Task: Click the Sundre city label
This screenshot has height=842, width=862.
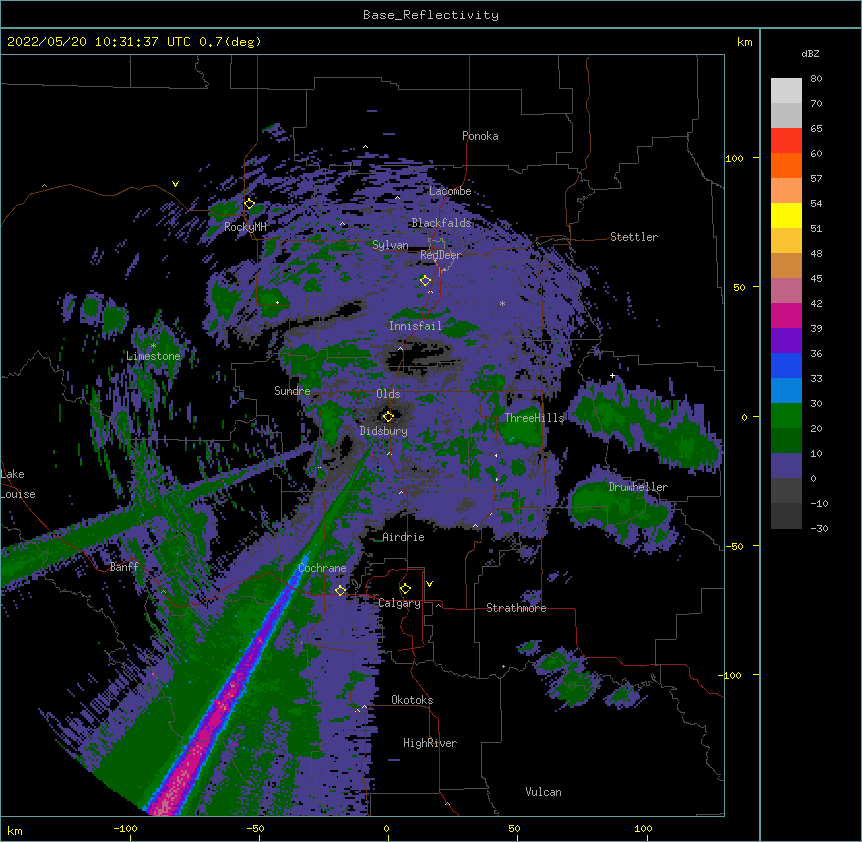Action: [x=292, y=391]
